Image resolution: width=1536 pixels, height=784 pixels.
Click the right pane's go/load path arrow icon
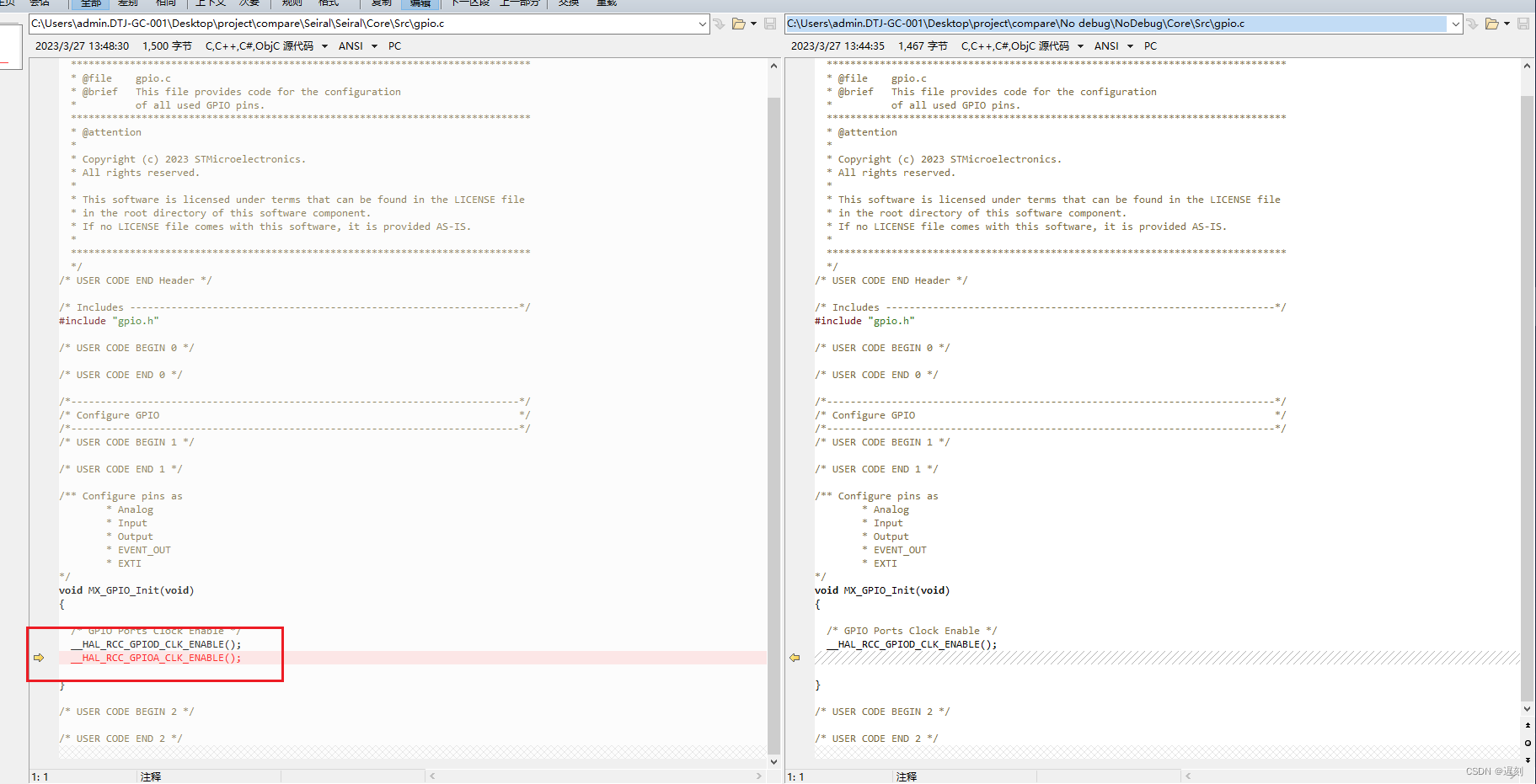(1473, 24)
